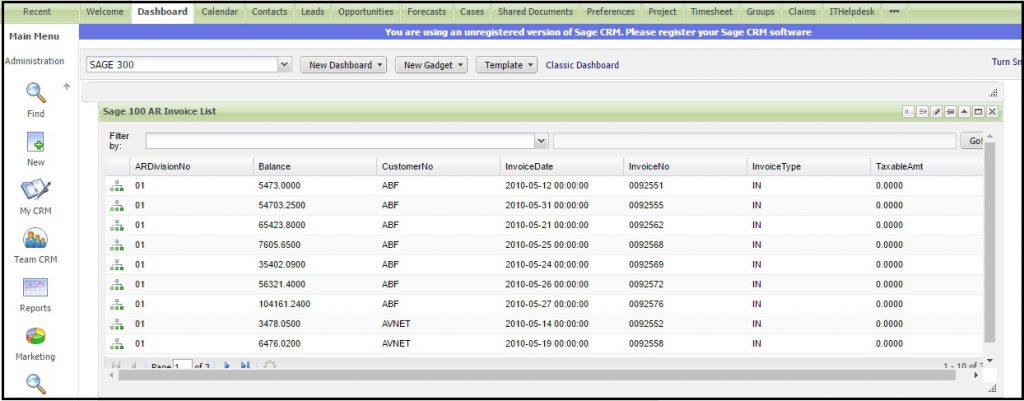Sort by the Balance column header
The image size is (1024, 401).
point(315,167)
